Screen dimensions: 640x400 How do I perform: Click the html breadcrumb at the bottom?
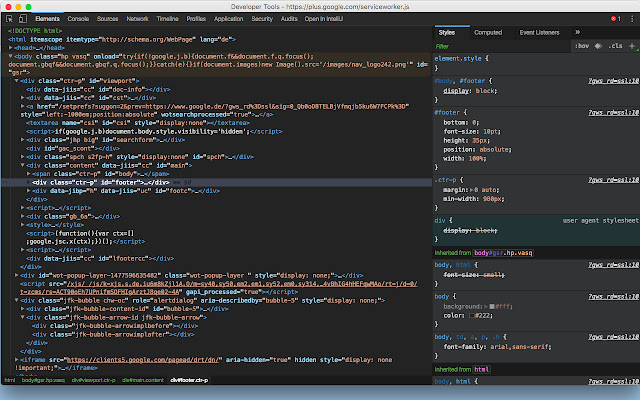point(8,380)
